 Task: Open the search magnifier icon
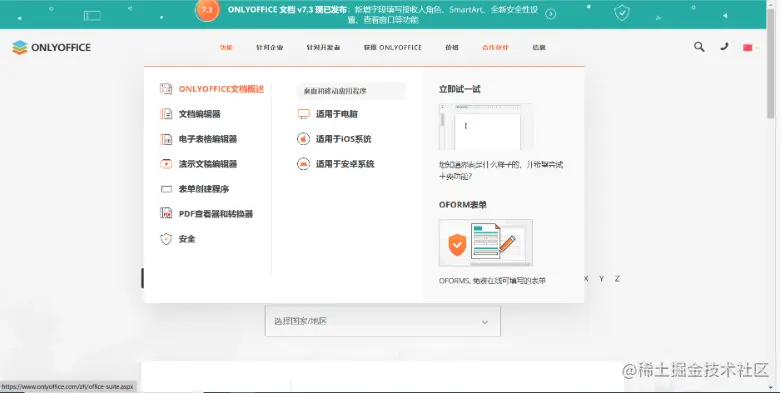(699, 47)
